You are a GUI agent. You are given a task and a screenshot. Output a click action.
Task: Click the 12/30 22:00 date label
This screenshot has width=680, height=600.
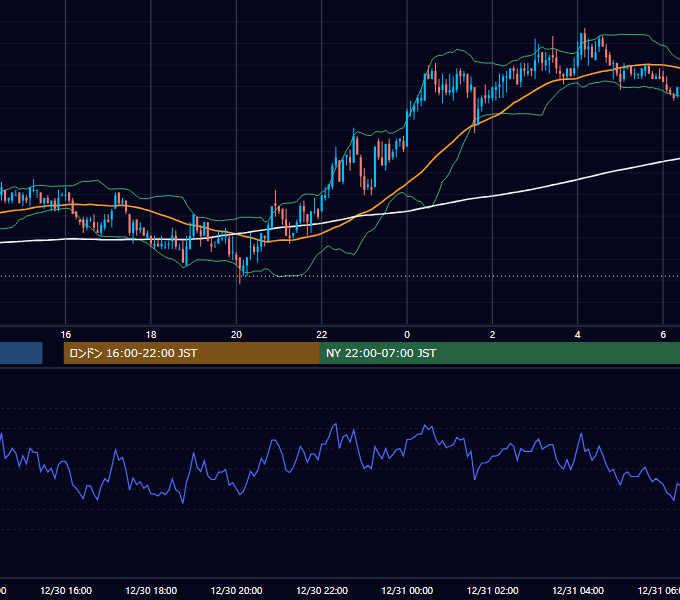pos(322,590)
